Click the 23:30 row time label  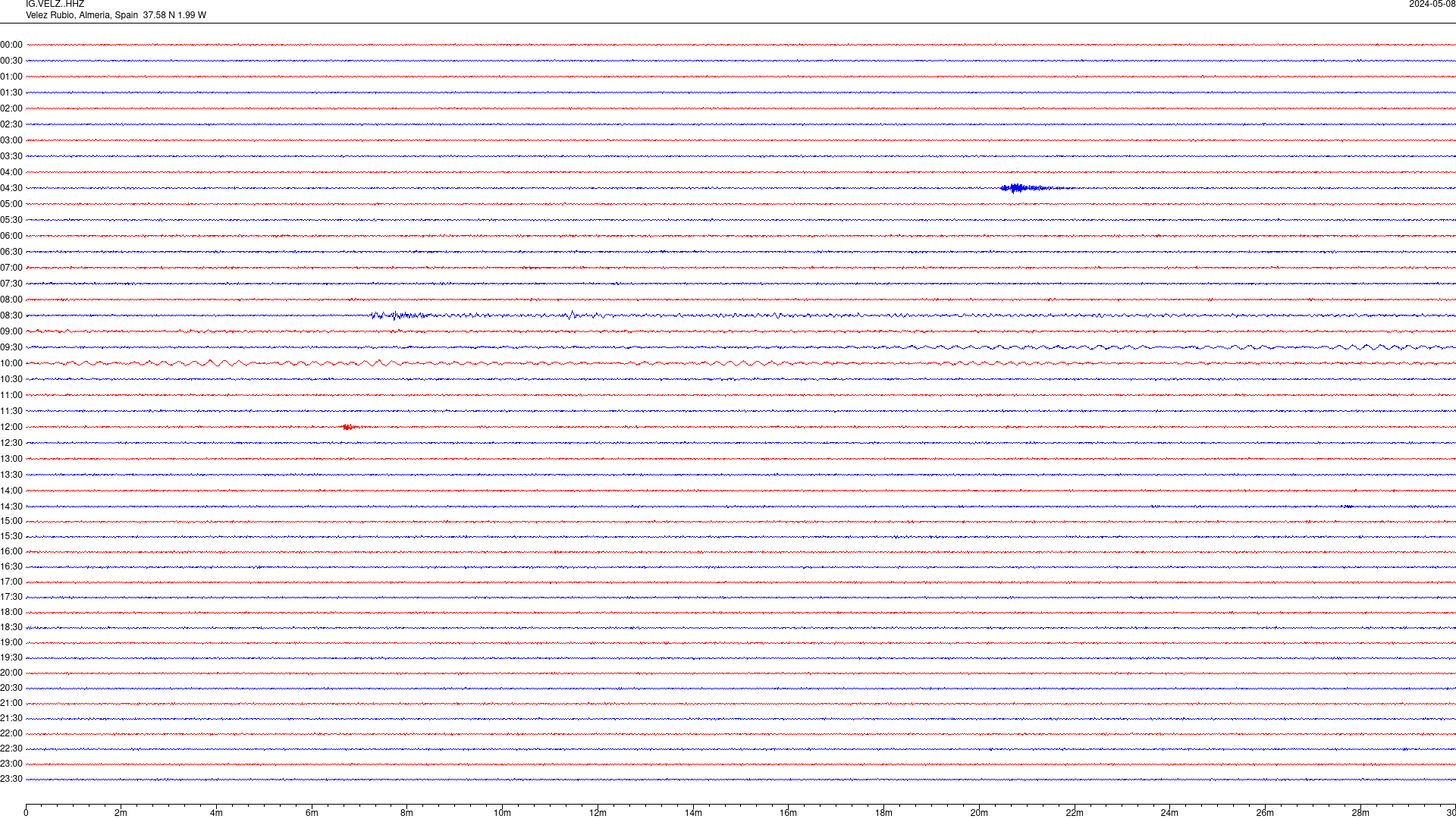tap(11, 779)
